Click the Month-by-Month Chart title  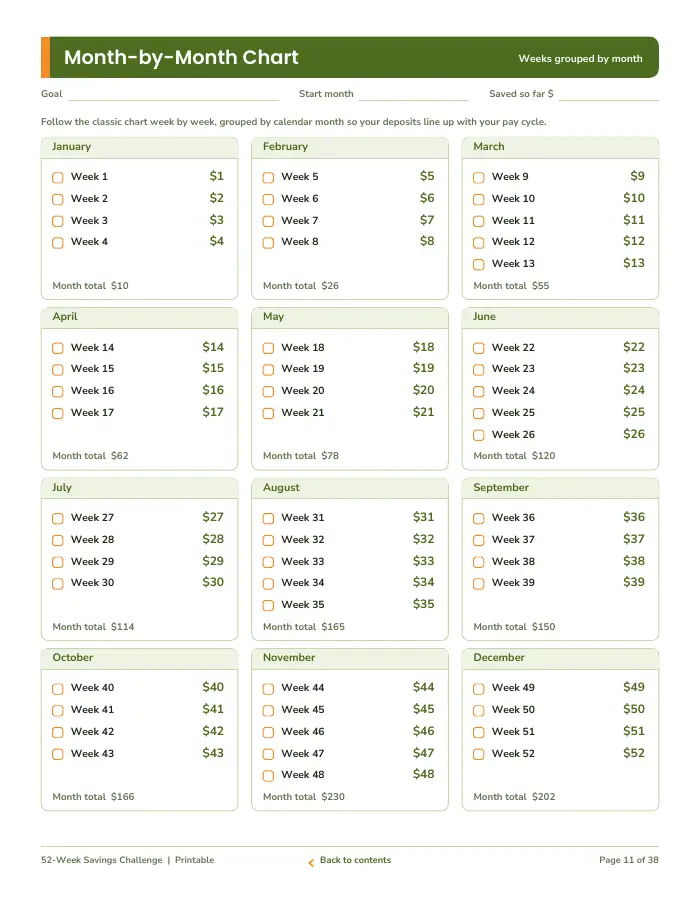(x=181, y=57)
